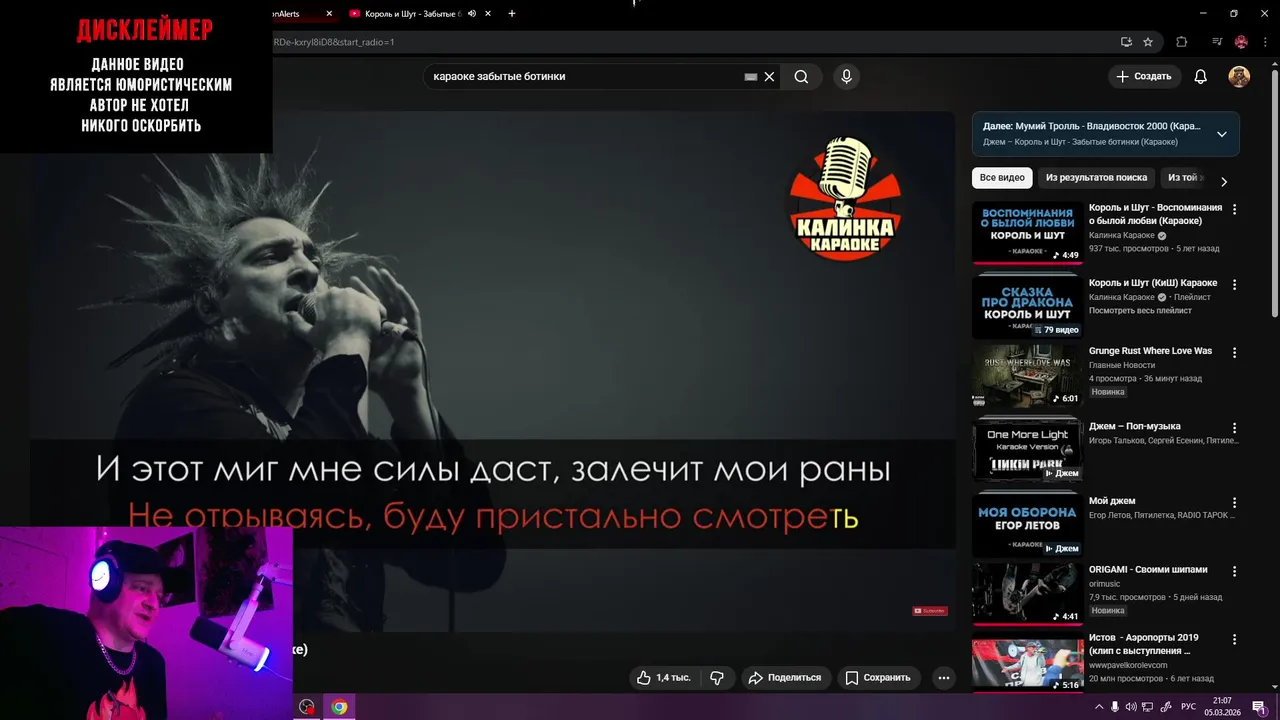Open the taskbar notification center
The width and height of the screenshot is (1280, 720).
1259,707
